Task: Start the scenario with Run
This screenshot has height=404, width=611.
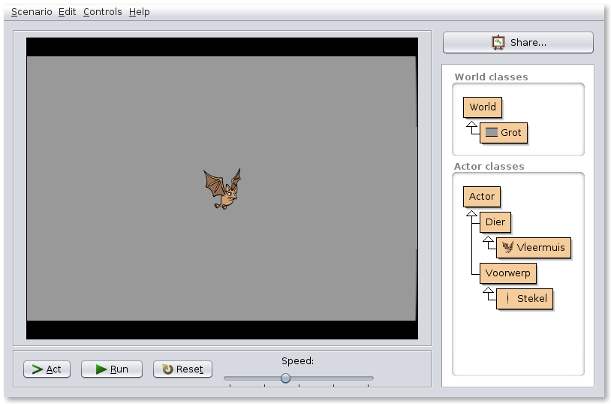Action: coord(112,369)
